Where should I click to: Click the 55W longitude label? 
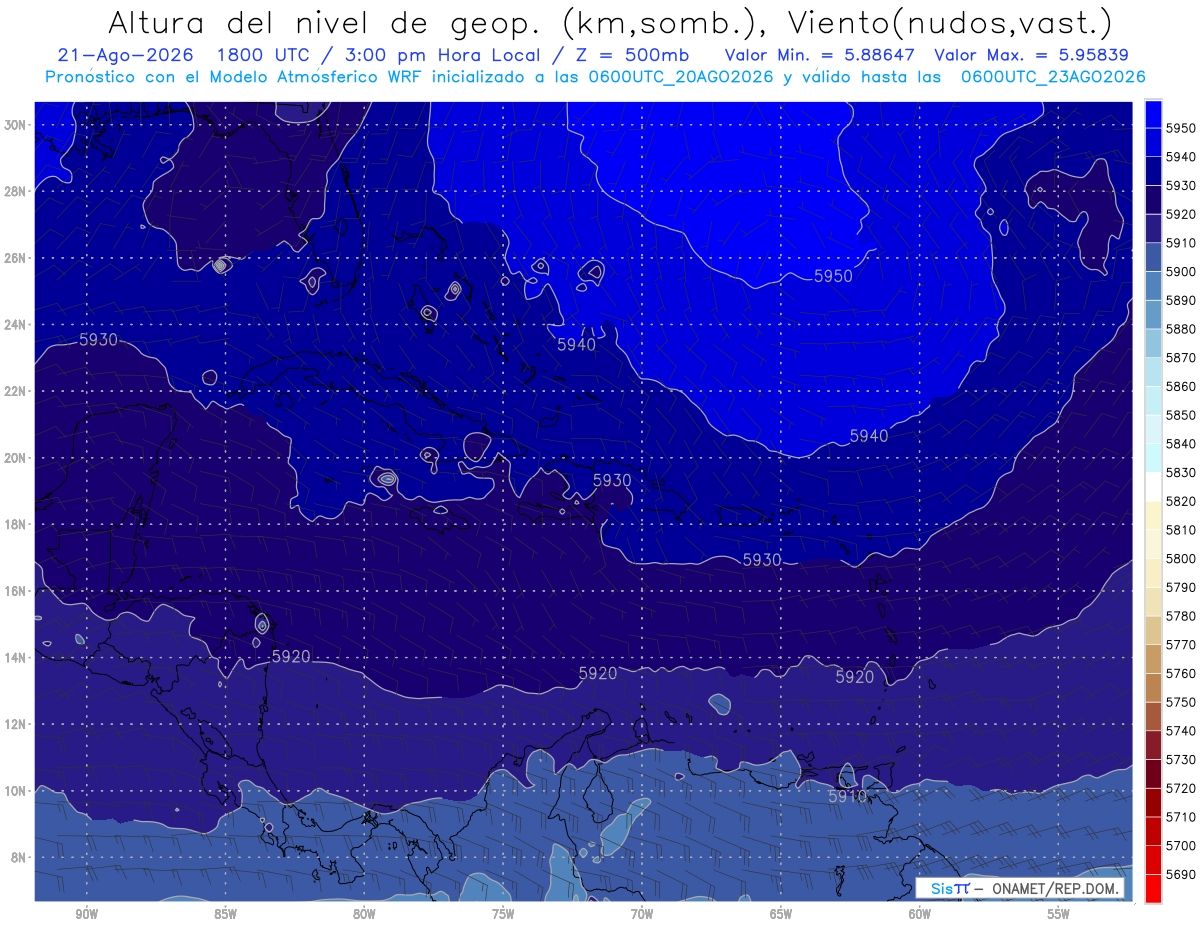click(1059, 914)
